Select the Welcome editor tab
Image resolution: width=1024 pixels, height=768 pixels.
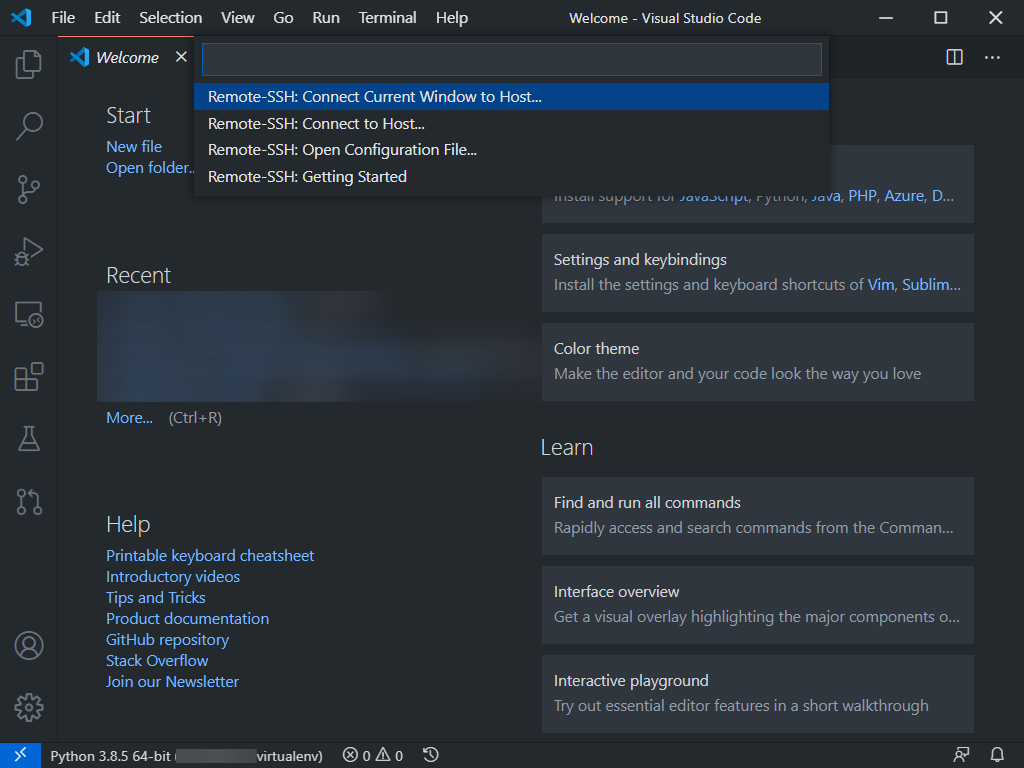(127, 57)
